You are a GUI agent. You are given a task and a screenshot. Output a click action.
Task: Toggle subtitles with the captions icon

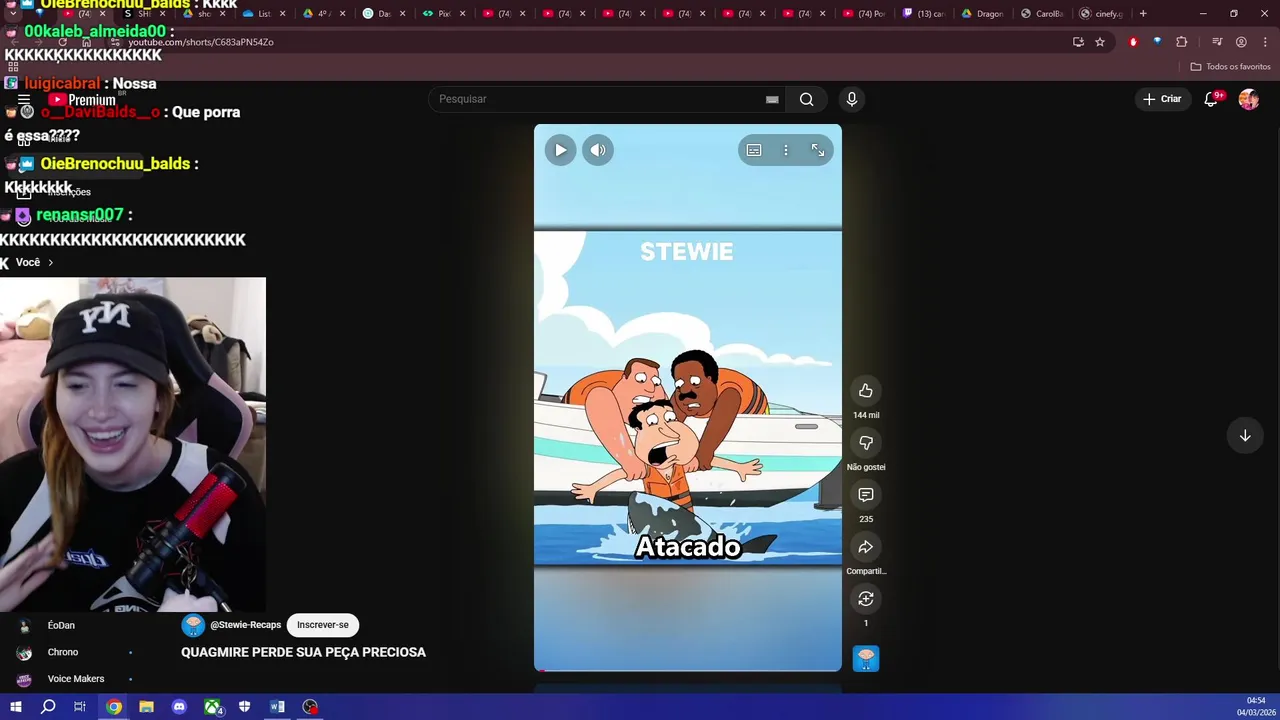click(754, 150)
